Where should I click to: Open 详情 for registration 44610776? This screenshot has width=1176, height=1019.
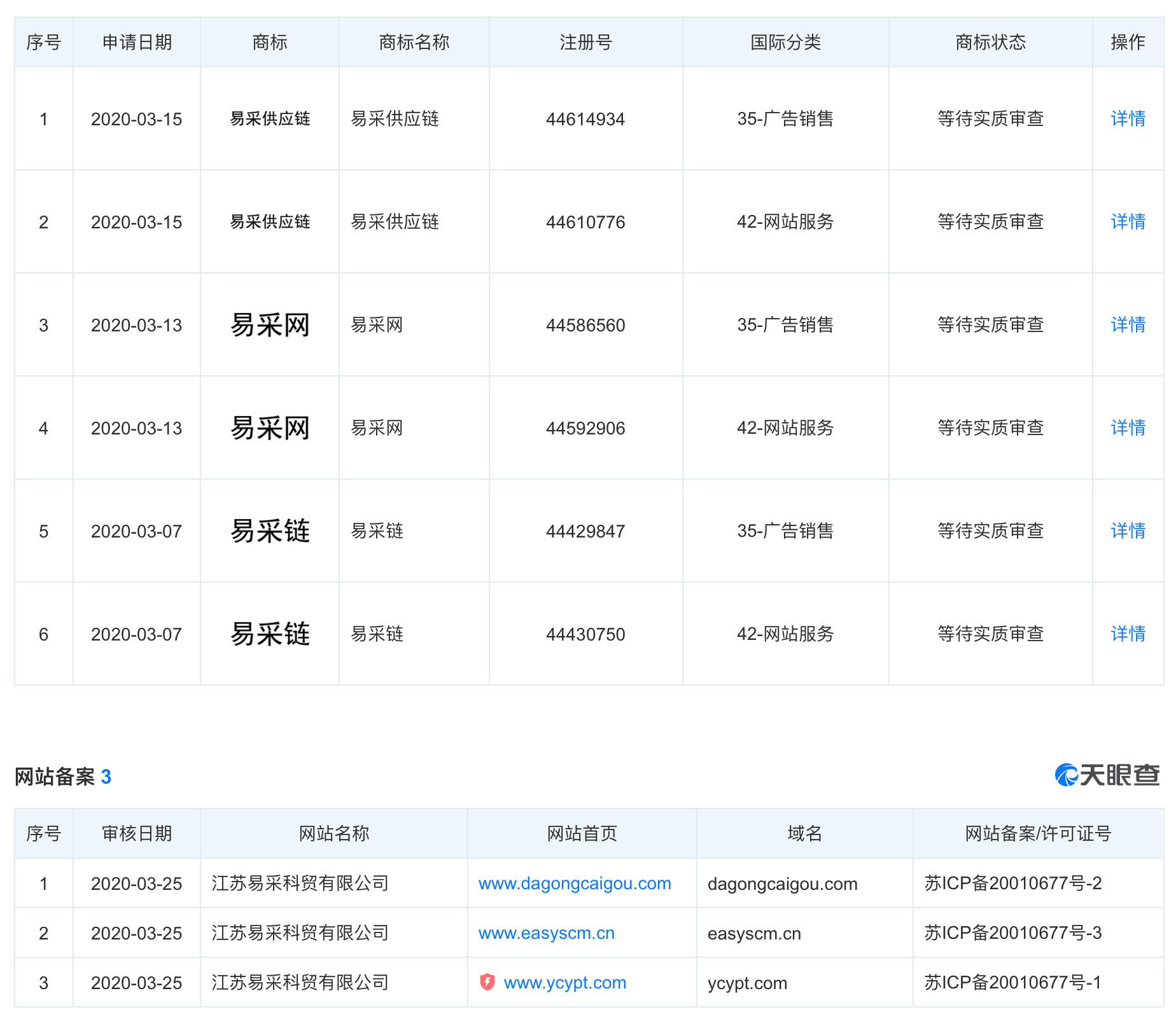coord(1128,221)
